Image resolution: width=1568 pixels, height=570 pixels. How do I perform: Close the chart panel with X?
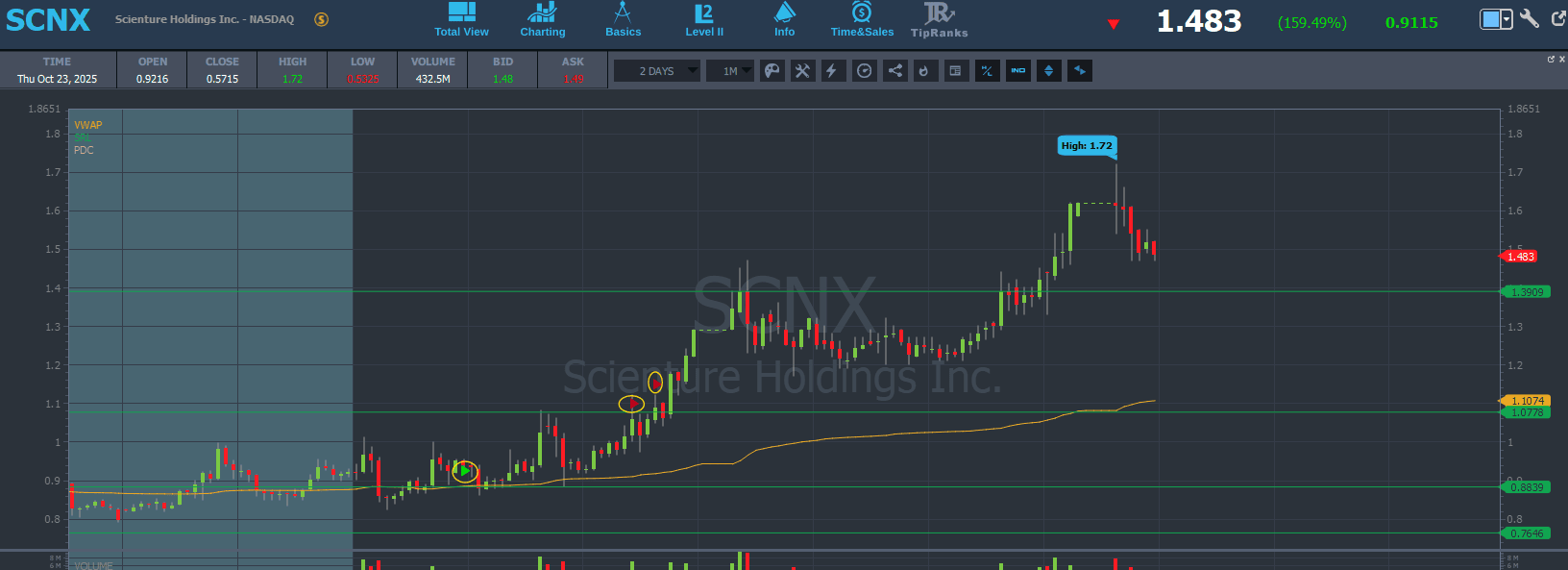1562,60
